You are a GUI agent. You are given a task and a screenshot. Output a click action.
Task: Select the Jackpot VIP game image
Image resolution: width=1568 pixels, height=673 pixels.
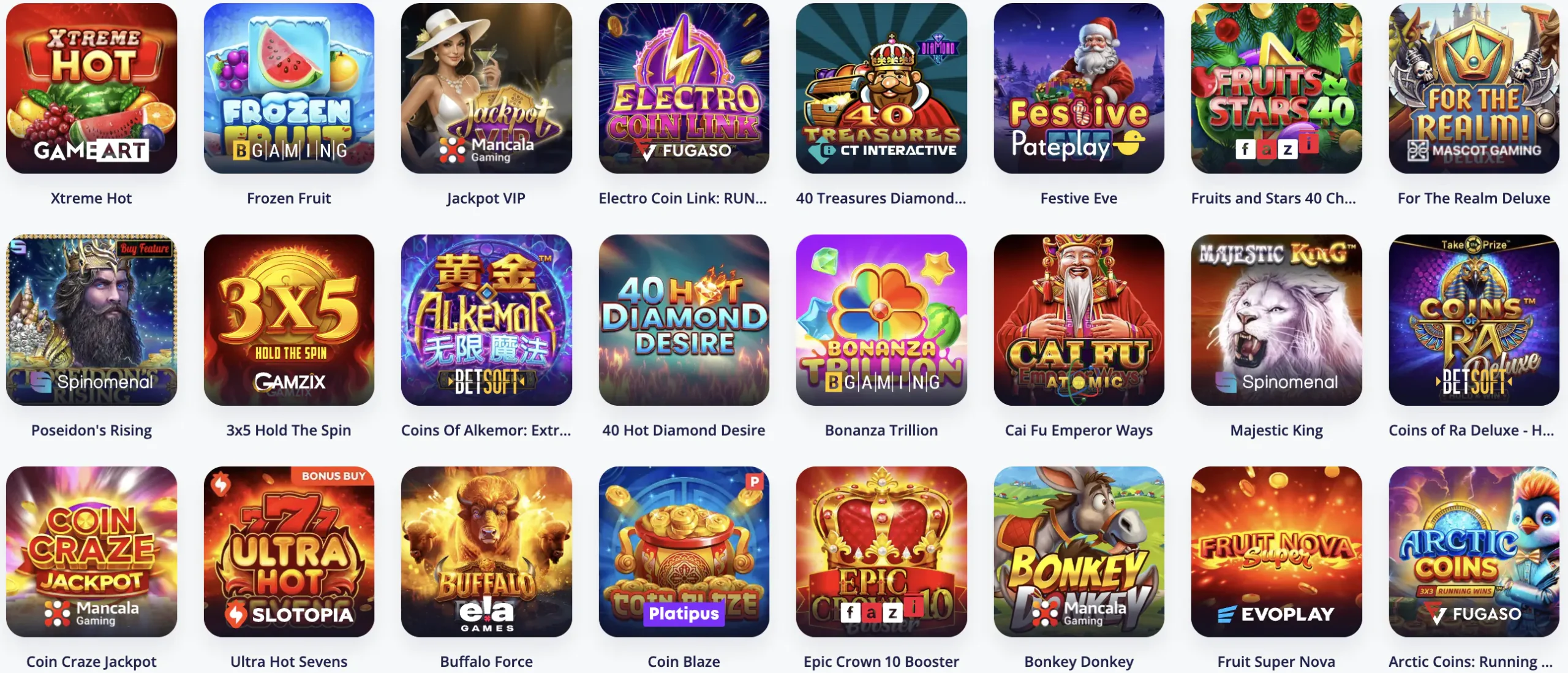click(486, 88)
